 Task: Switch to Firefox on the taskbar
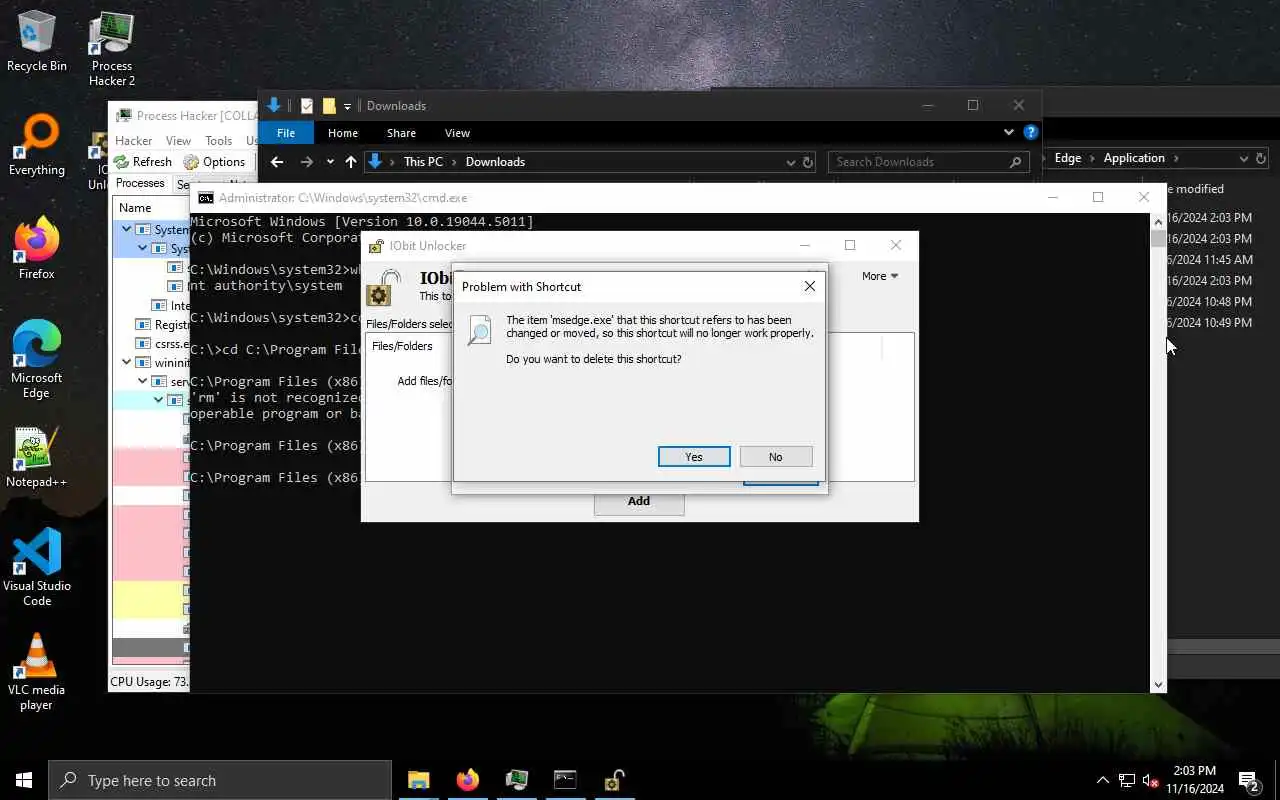[467, 780]
